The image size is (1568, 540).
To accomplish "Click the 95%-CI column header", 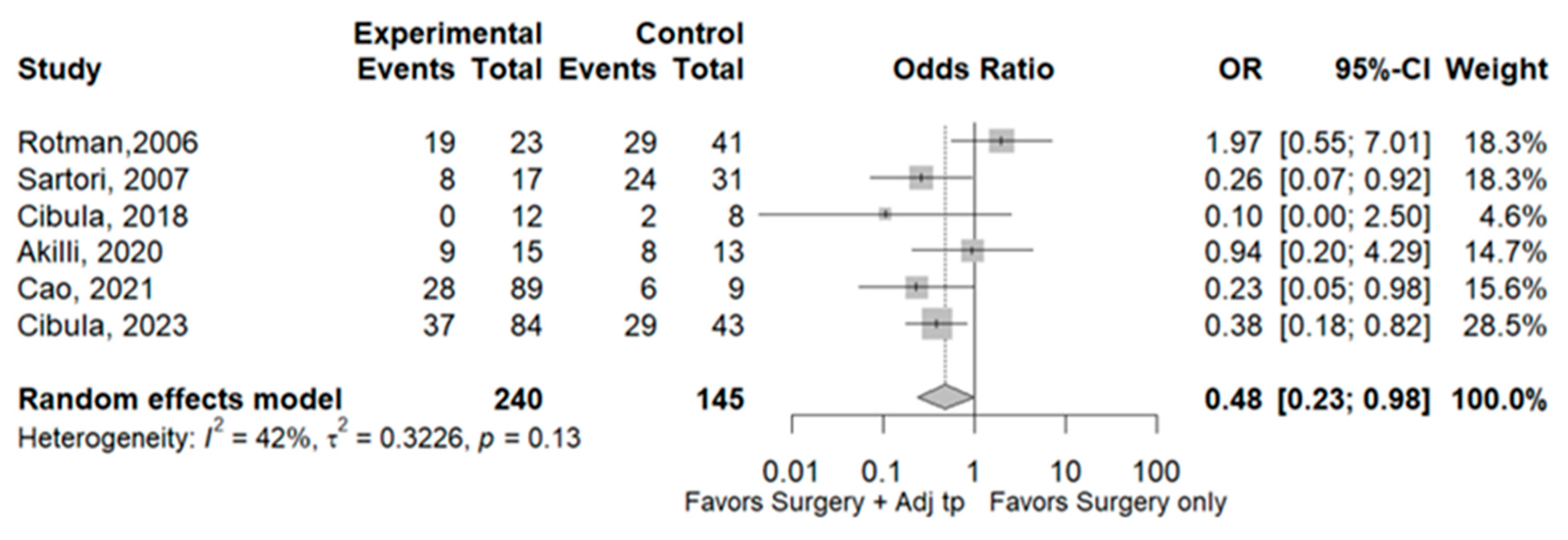I will [x=1382, y=70].
